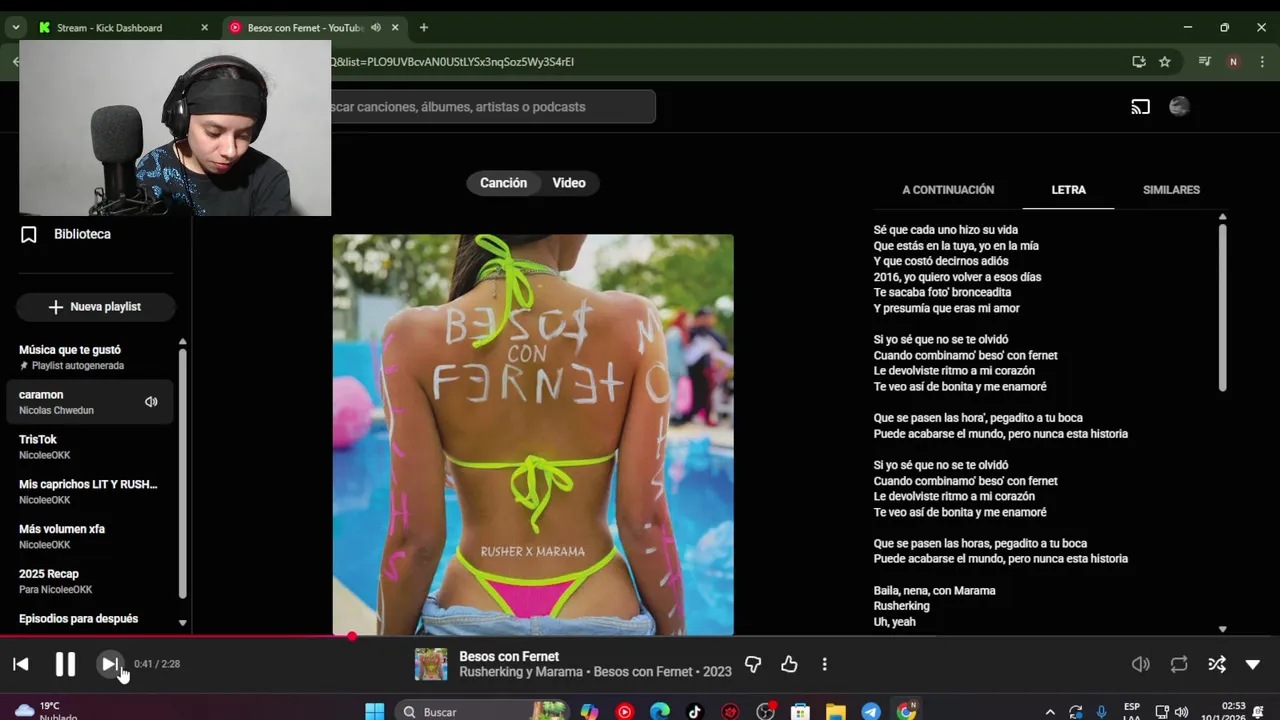The width and height of the screenshot is (1280, 720).
Task: Click the Besos con Fernet album cover
Action: point(533,435)
